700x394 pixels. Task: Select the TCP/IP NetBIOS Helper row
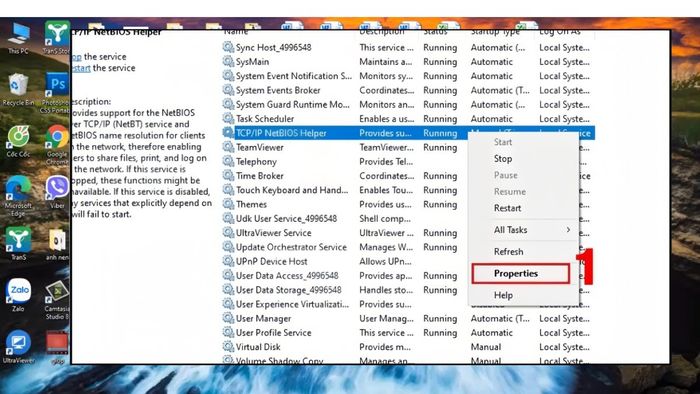[408, 133]
